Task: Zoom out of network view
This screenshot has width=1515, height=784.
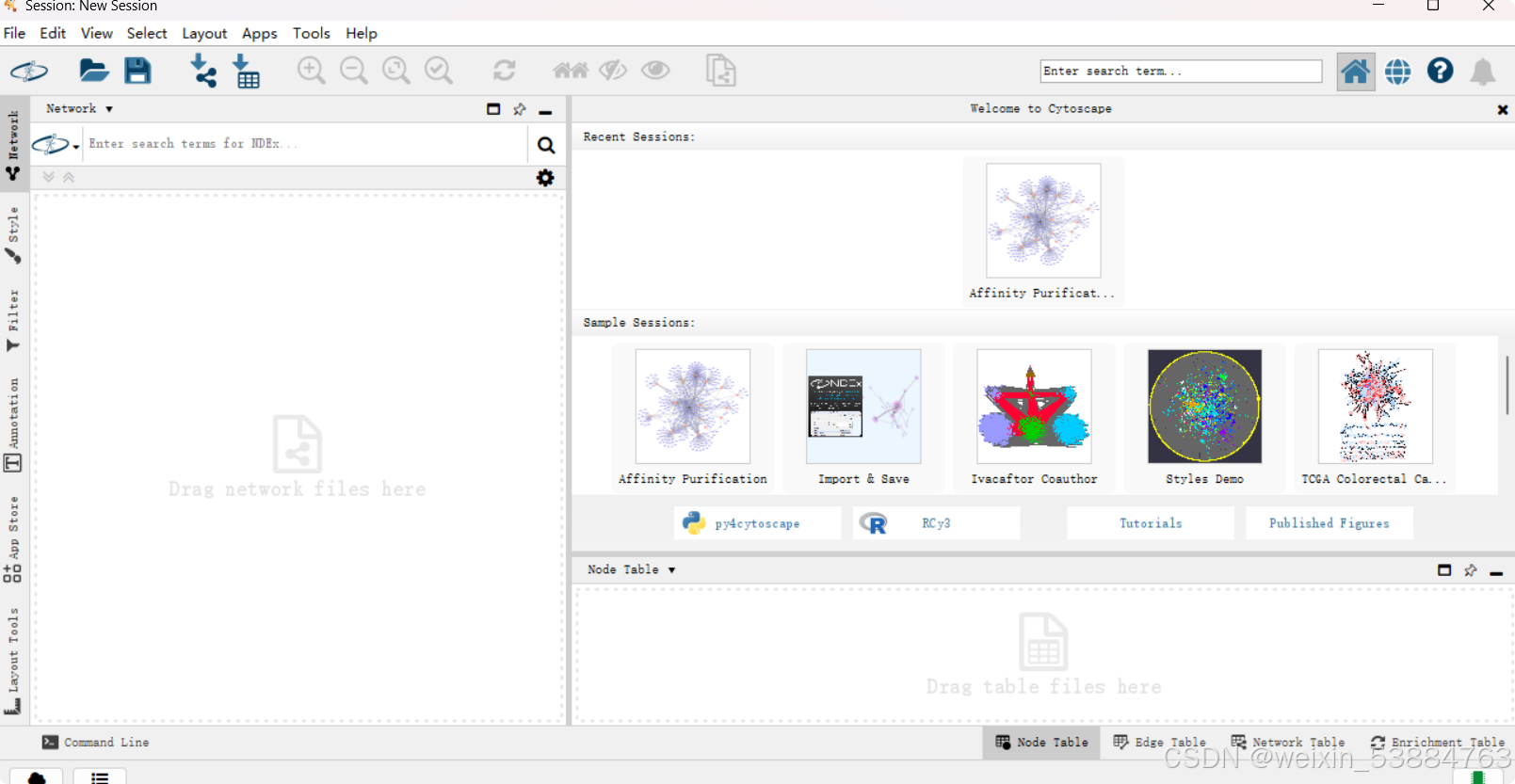Action: [353, 71]
